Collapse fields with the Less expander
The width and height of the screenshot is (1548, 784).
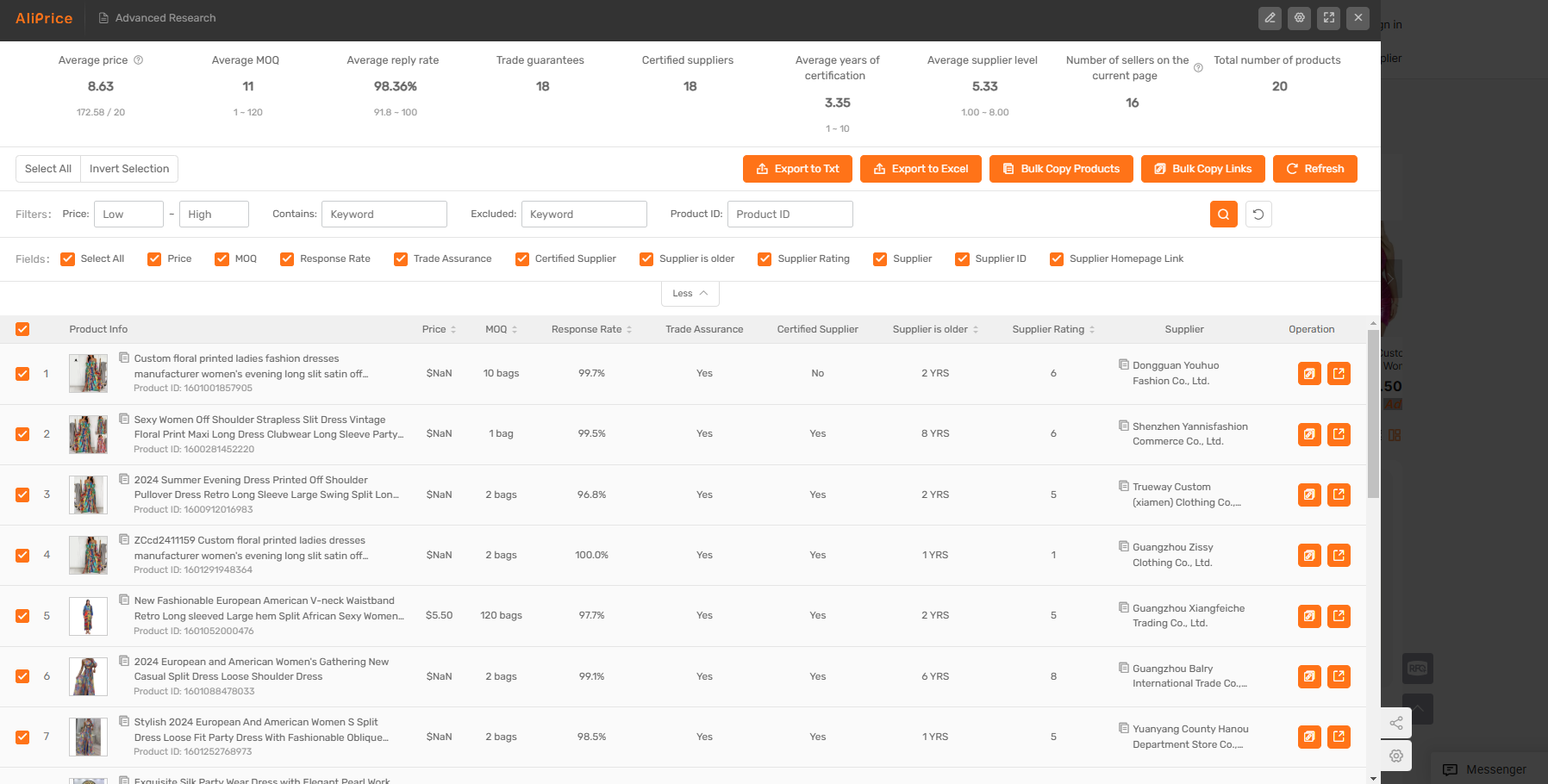point(690,293)
